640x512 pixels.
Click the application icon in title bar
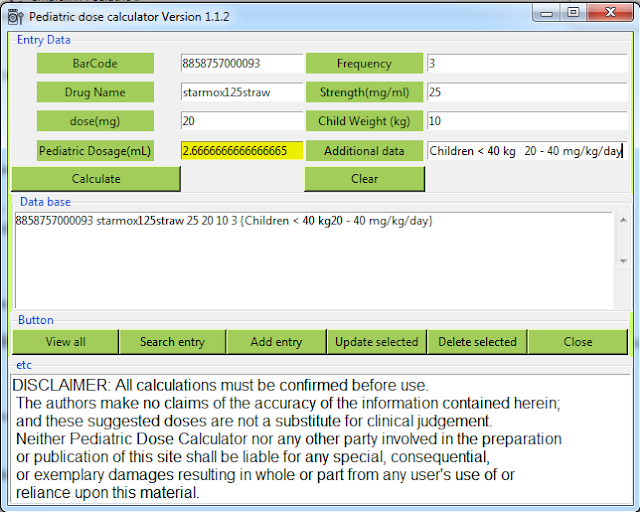tap(16, 17)
